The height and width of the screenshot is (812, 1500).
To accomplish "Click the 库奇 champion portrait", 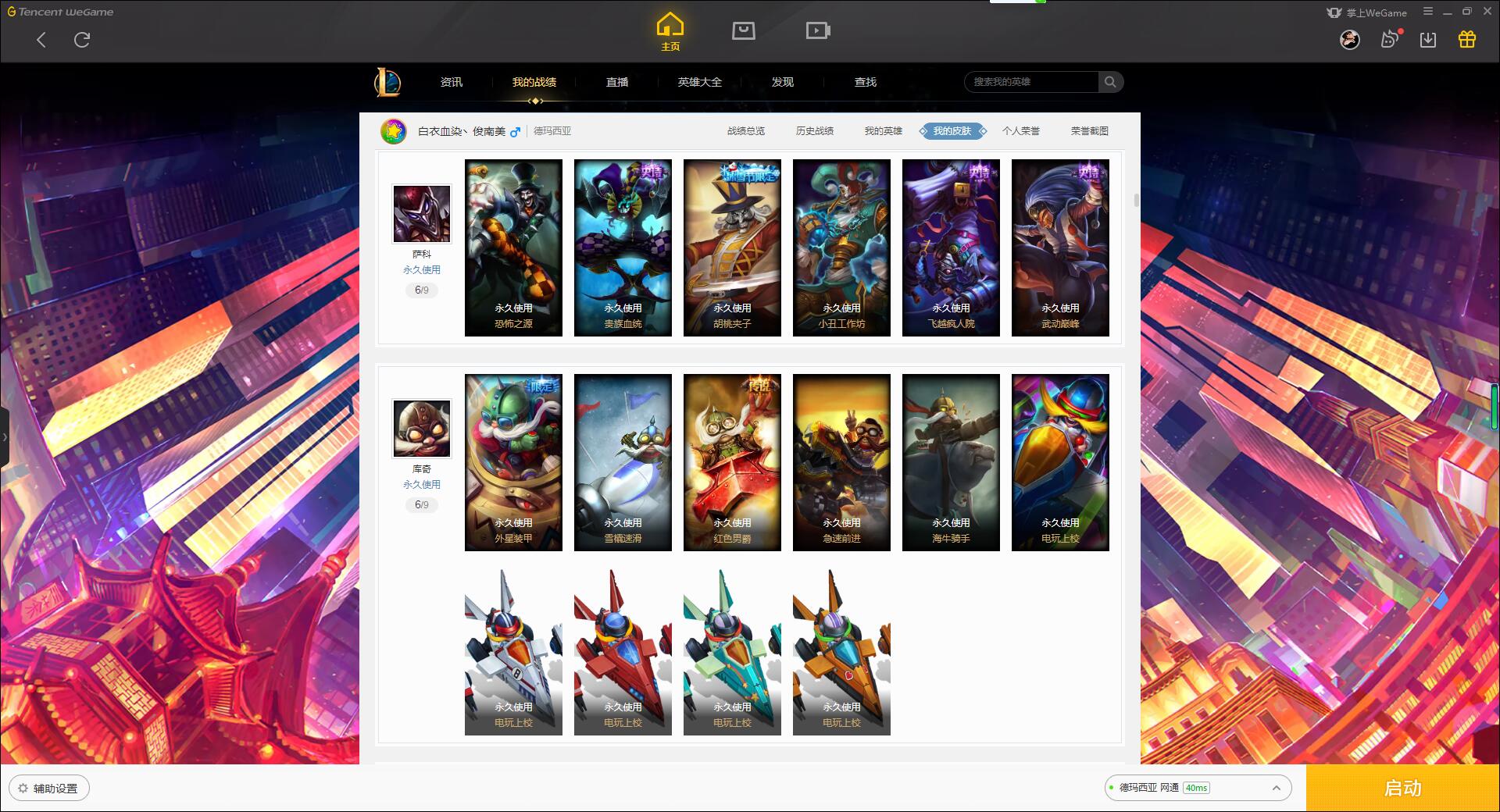I will (x=422, y=429).
